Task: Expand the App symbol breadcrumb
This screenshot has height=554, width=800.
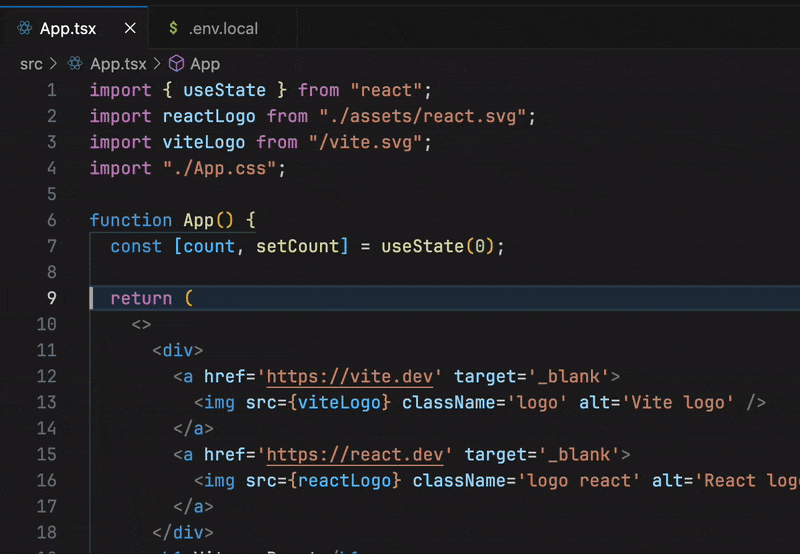Action: point(205,64)
